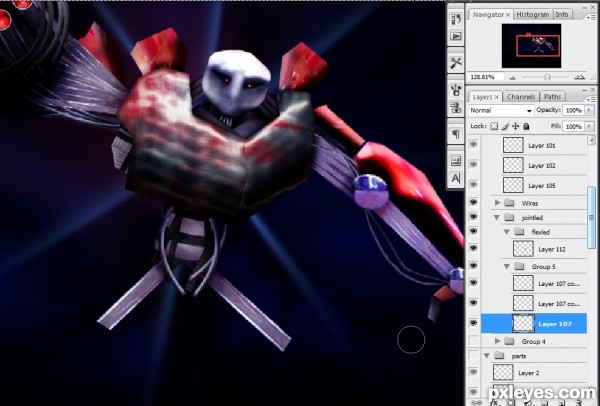Click the jointled group folder icon
600x406 pixels.
pyautogui.click(x=509, y=217)
